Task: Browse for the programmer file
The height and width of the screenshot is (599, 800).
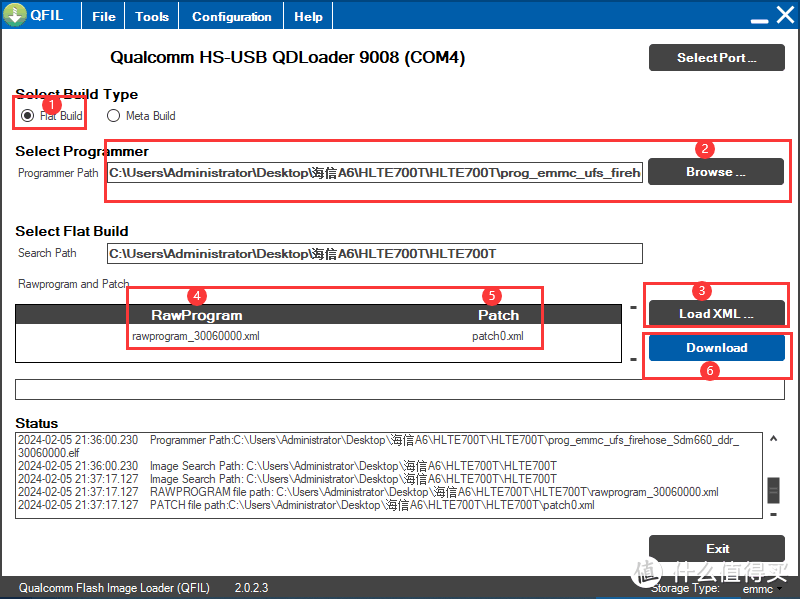Action: [x=715, y=172]
